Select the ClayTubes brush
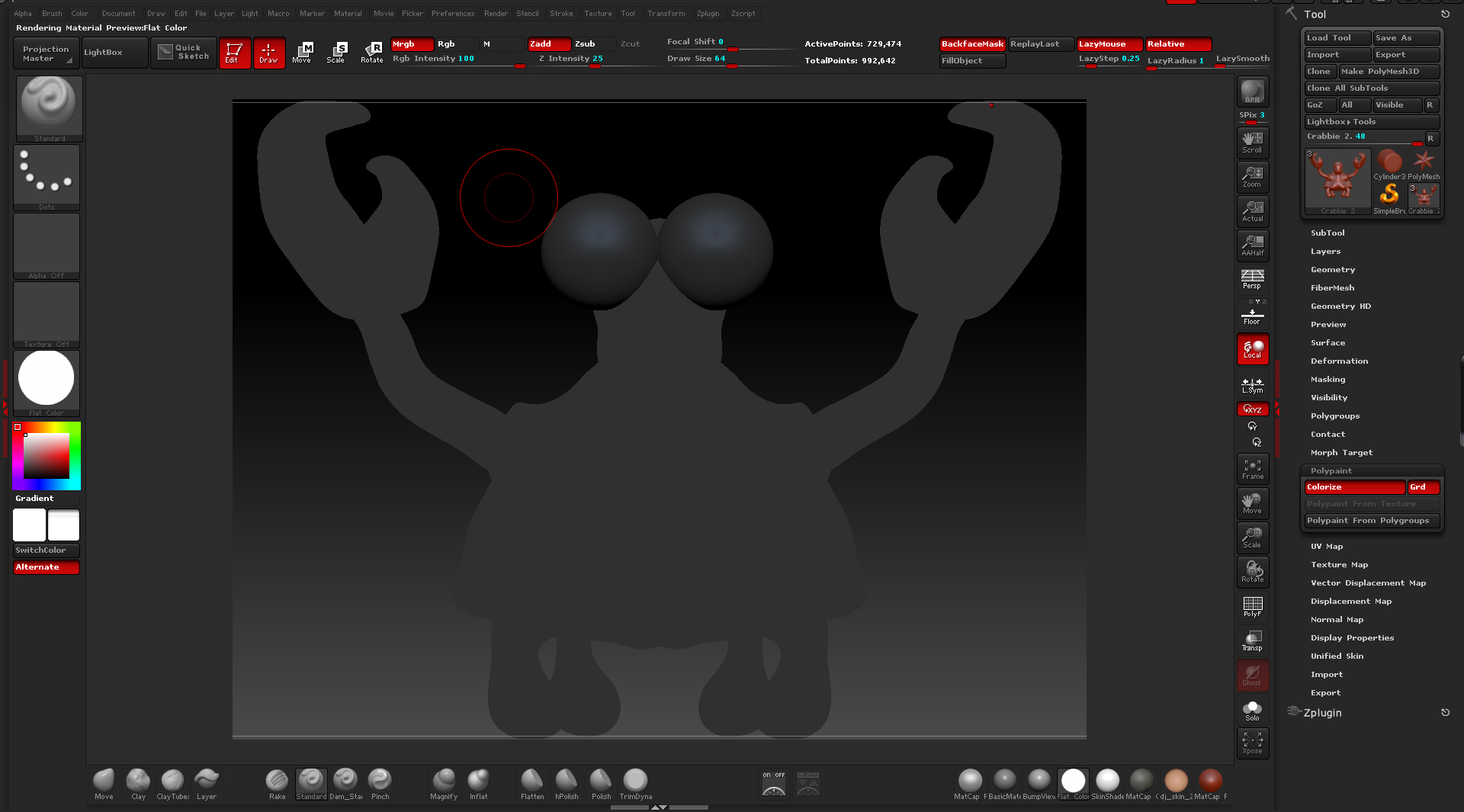 [x=172, y=784]
